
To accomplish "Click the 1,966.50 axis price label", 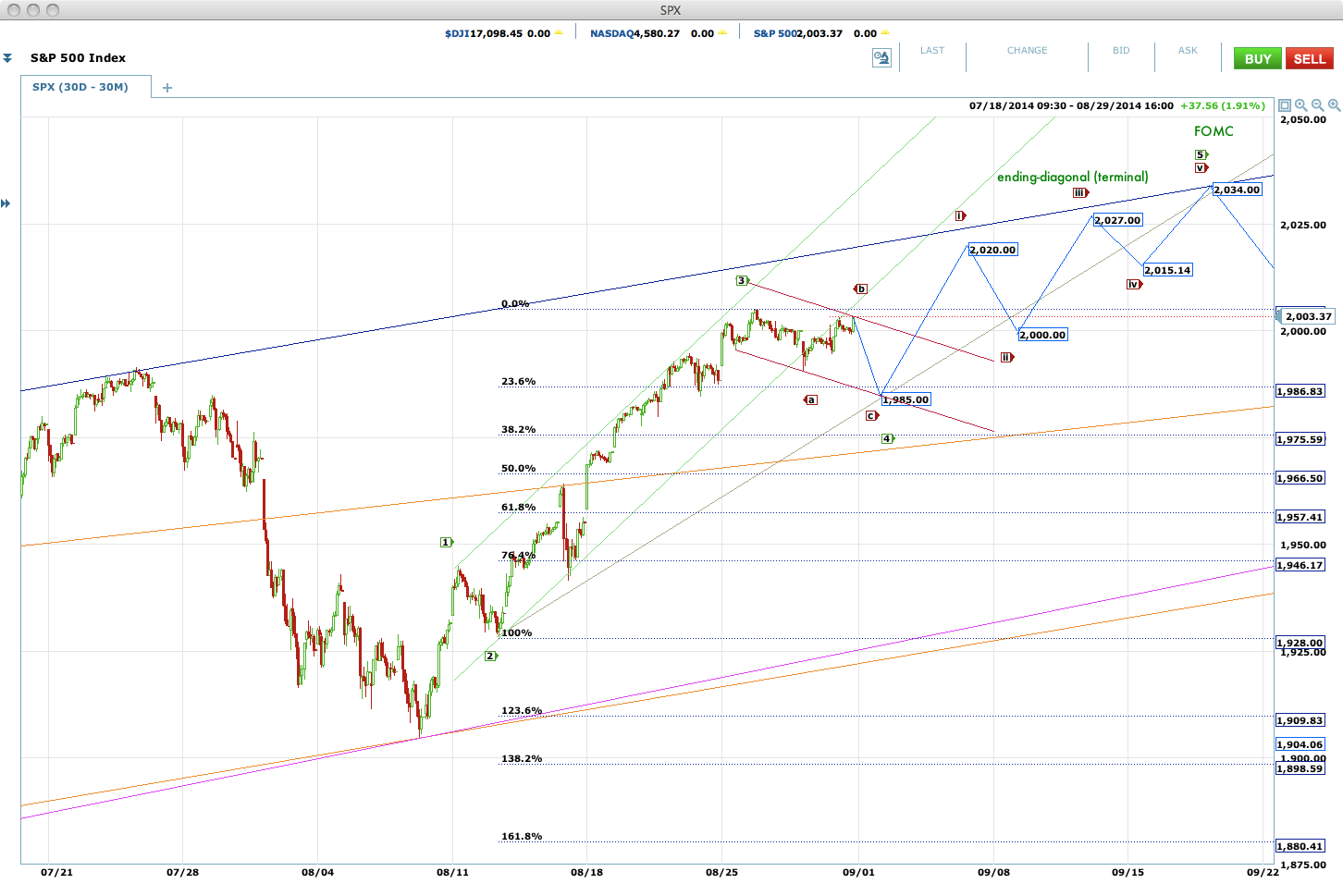I will click(1300, 478).
